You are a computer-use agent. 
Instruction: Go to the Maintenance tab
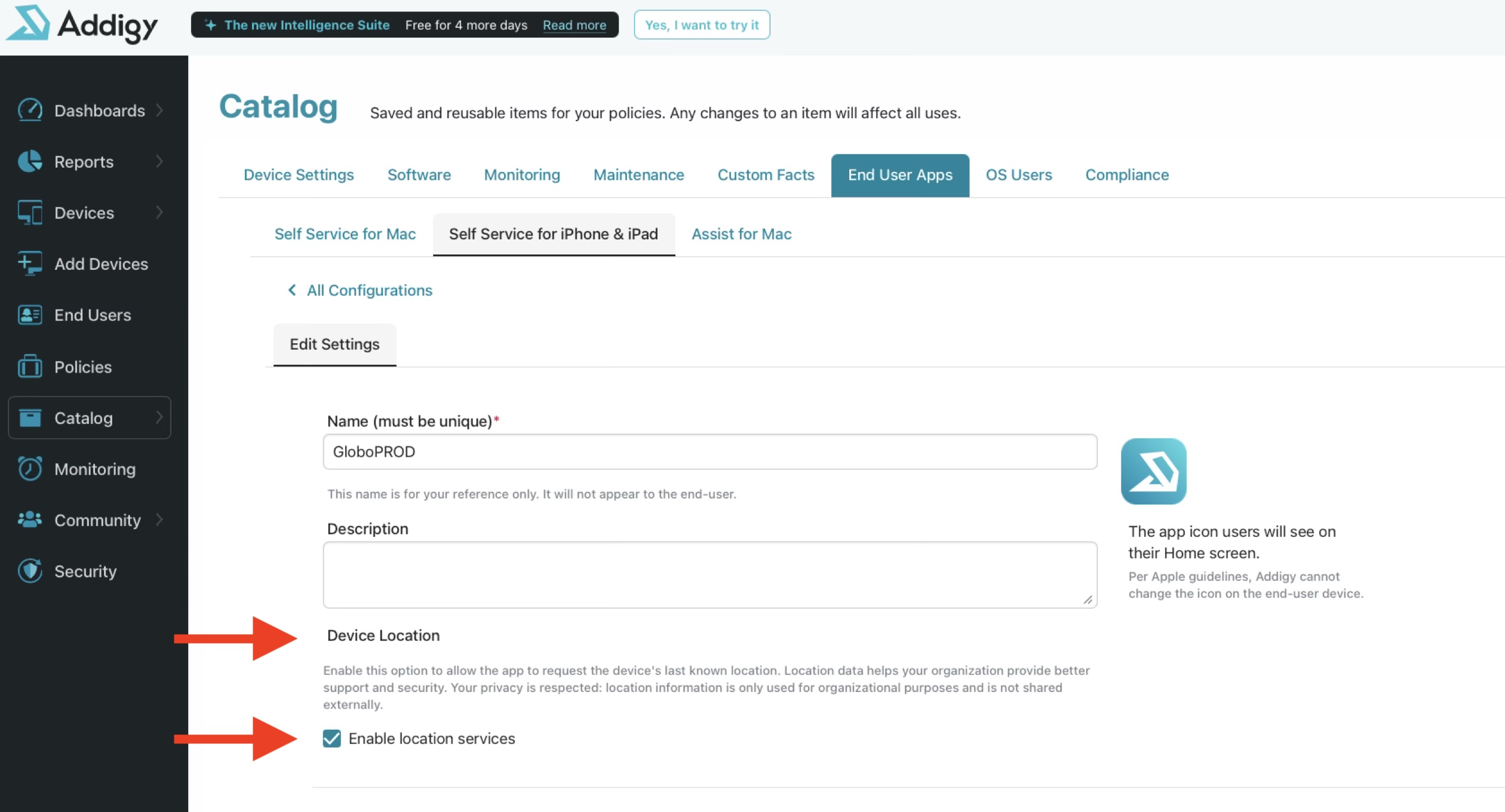point(639,175)
